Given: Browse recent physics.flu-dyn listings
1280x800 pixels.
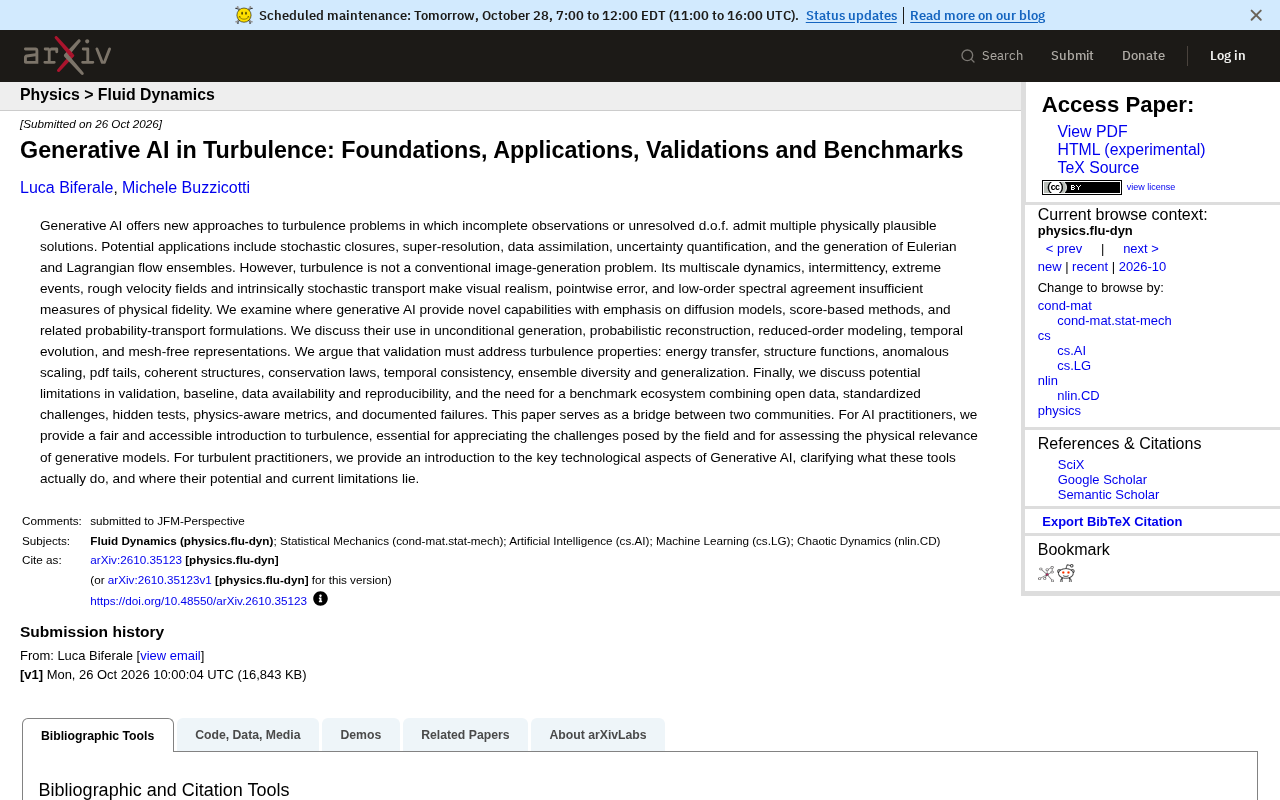Looking at the screenshot, I should (x=1090, y=267).
